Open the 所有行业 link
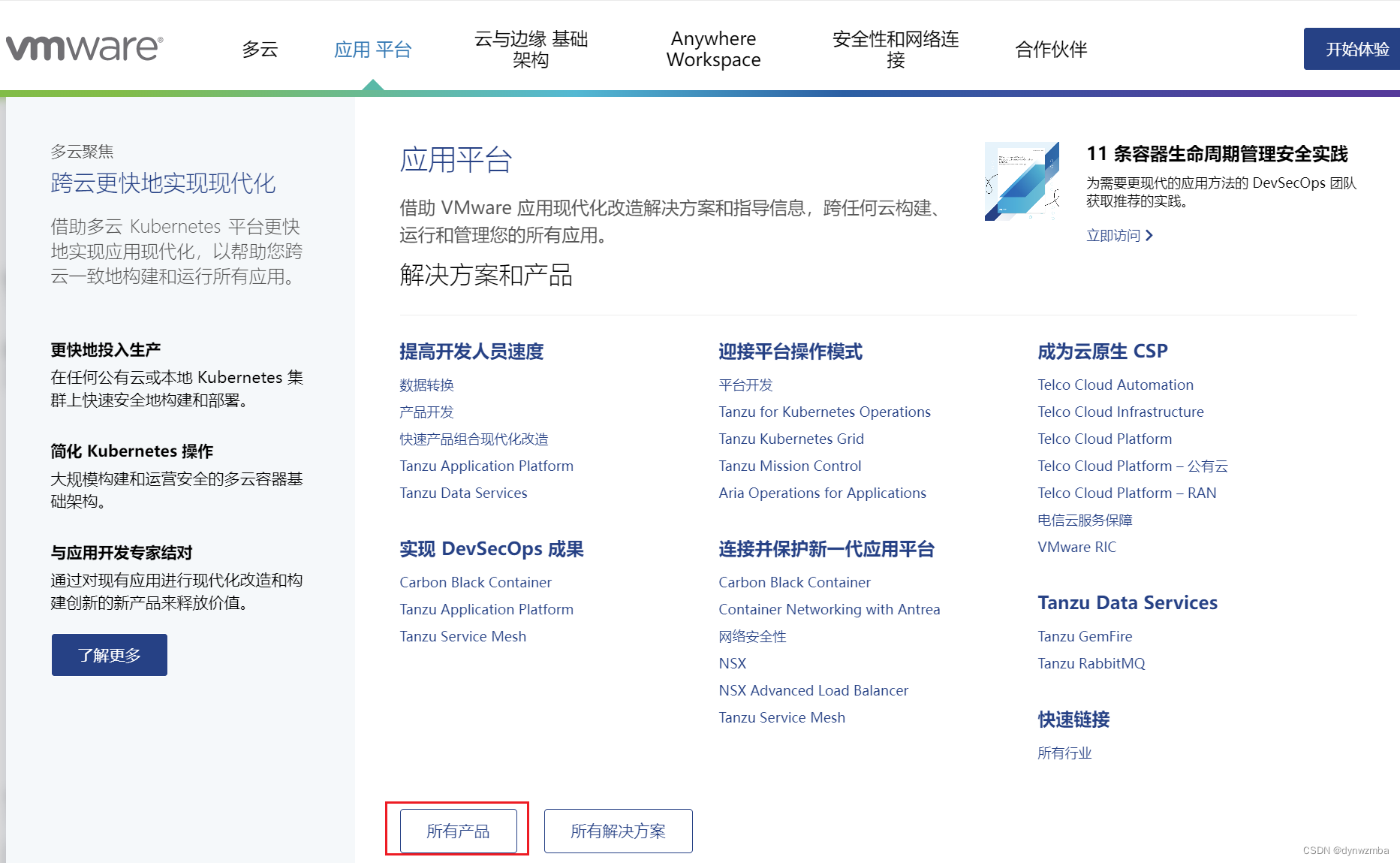The image size is (1400, 863). tap(1064, 753)
